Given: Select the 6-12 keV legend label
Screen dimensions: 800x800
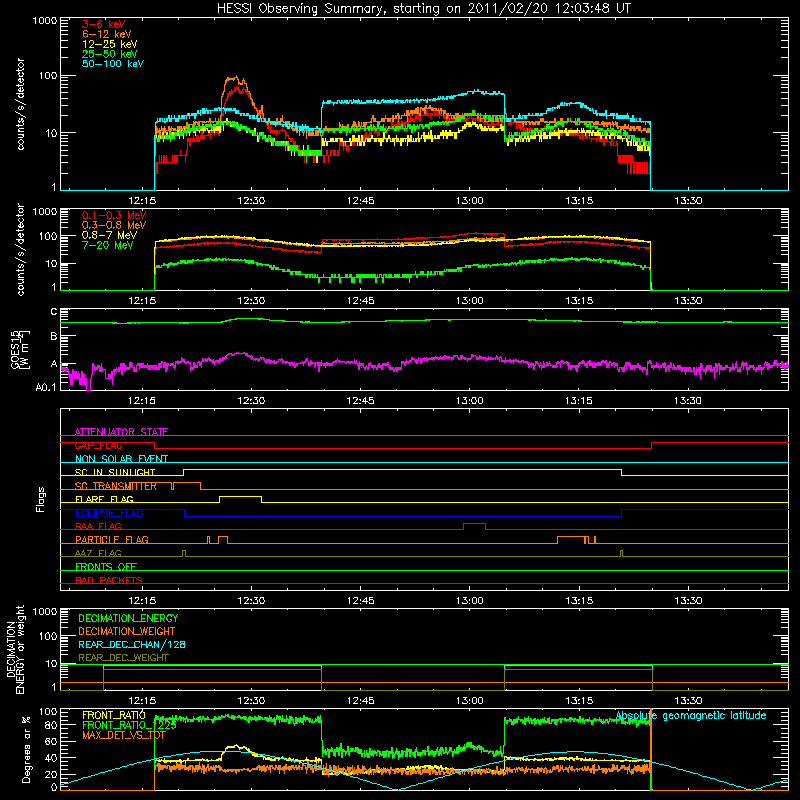Looking at the screenshot, I should (x=107, y=34).
